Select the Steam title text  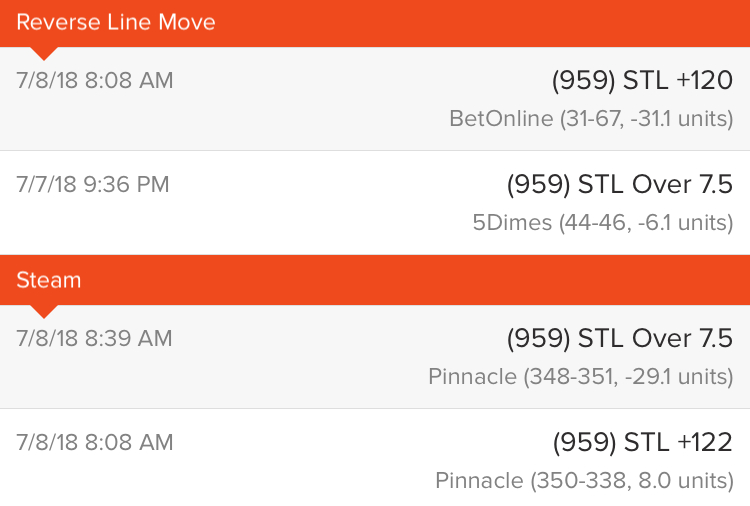click(x=48, y=280)
